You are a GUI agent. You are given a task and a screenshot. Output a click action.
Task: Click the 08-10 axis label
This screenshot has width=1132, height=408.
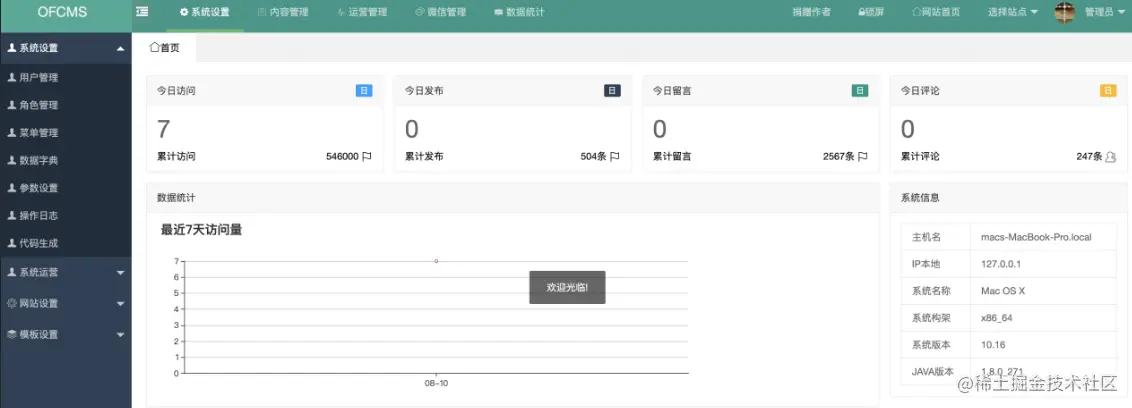click(x=436, y=383)
